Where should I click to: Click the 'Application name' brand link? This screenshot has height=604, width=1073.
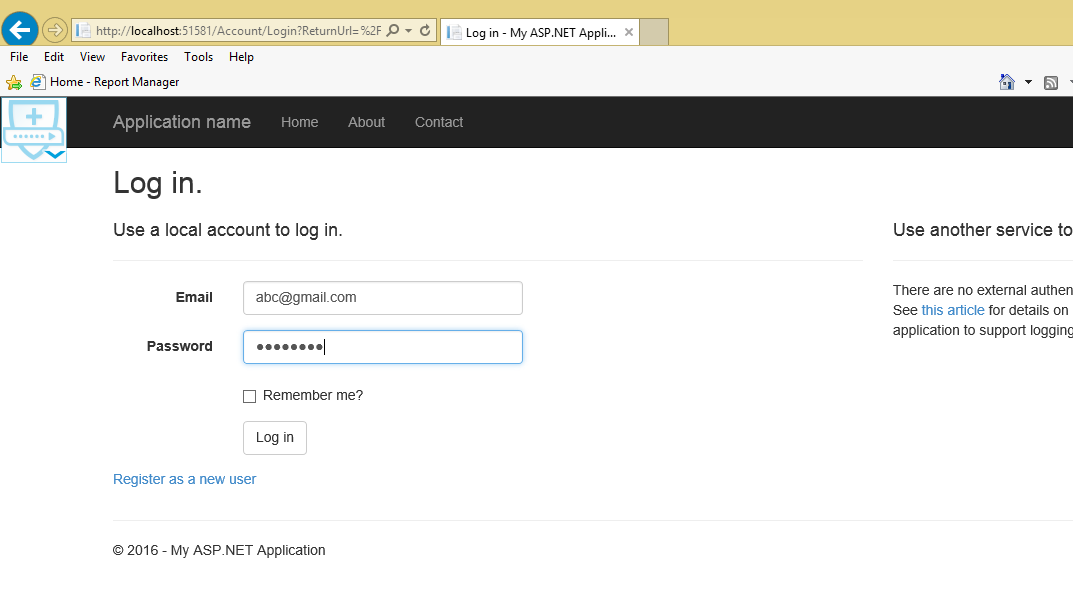click(x=182, y=122)
